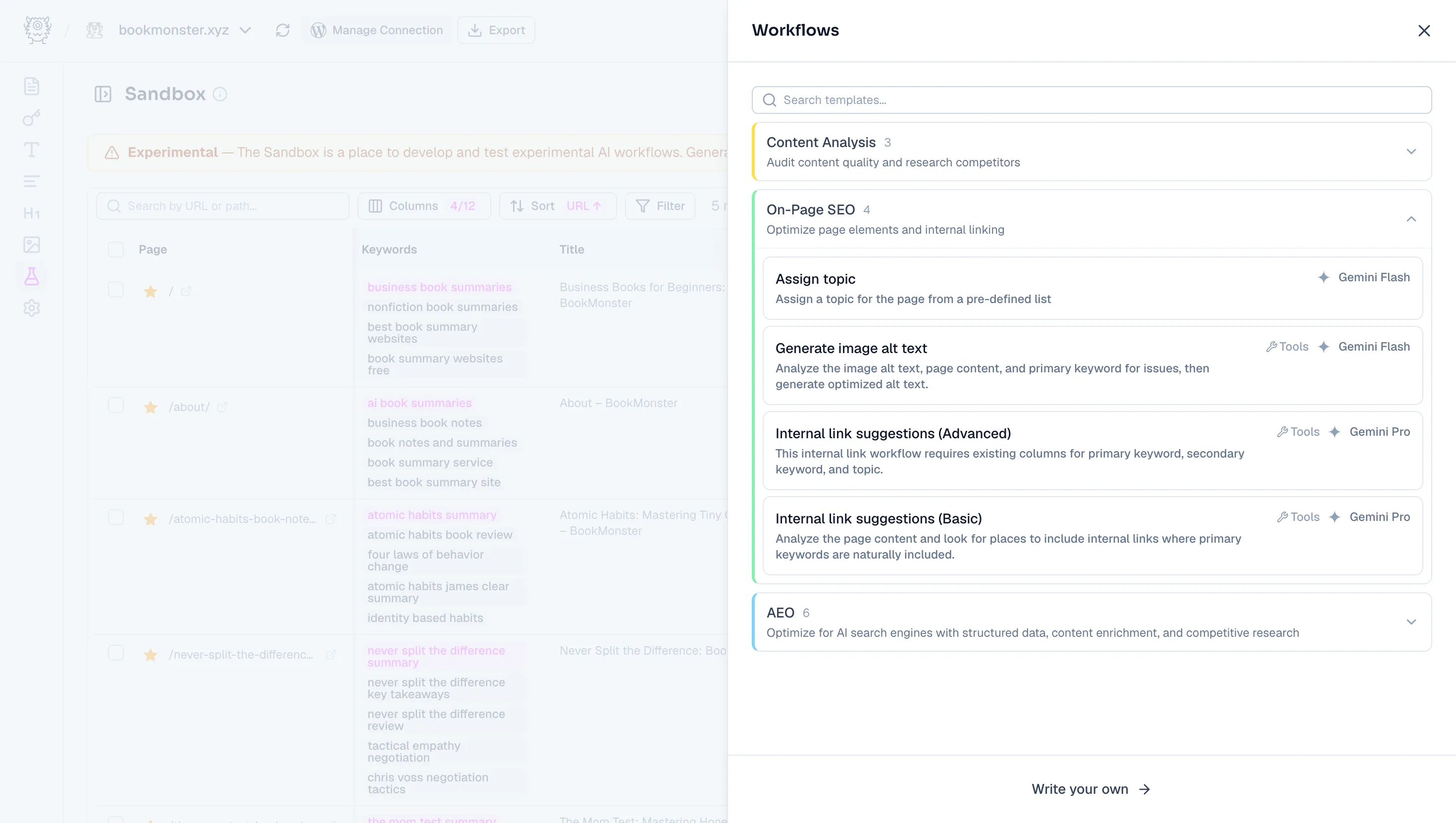Toggle the sidebar panel icon beside Sandbox
Image resolution: width=1456 pixels, height=823 pixels.
pyautogui.click(x=103, y=94)
